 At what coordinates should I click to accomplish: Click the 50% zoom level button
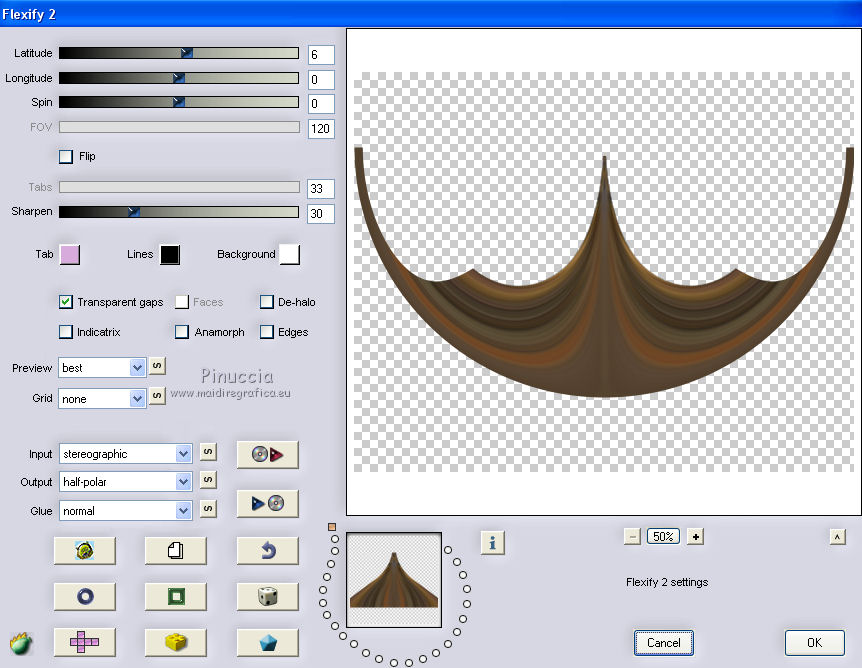click(x=664, y=537)
